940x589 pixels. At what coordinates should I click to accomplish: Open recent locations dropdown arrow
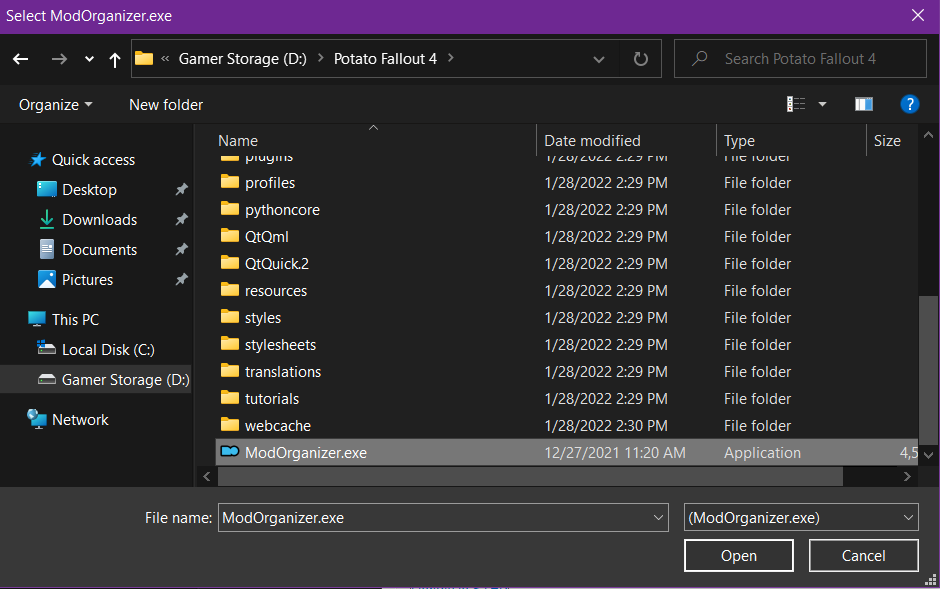89,59
